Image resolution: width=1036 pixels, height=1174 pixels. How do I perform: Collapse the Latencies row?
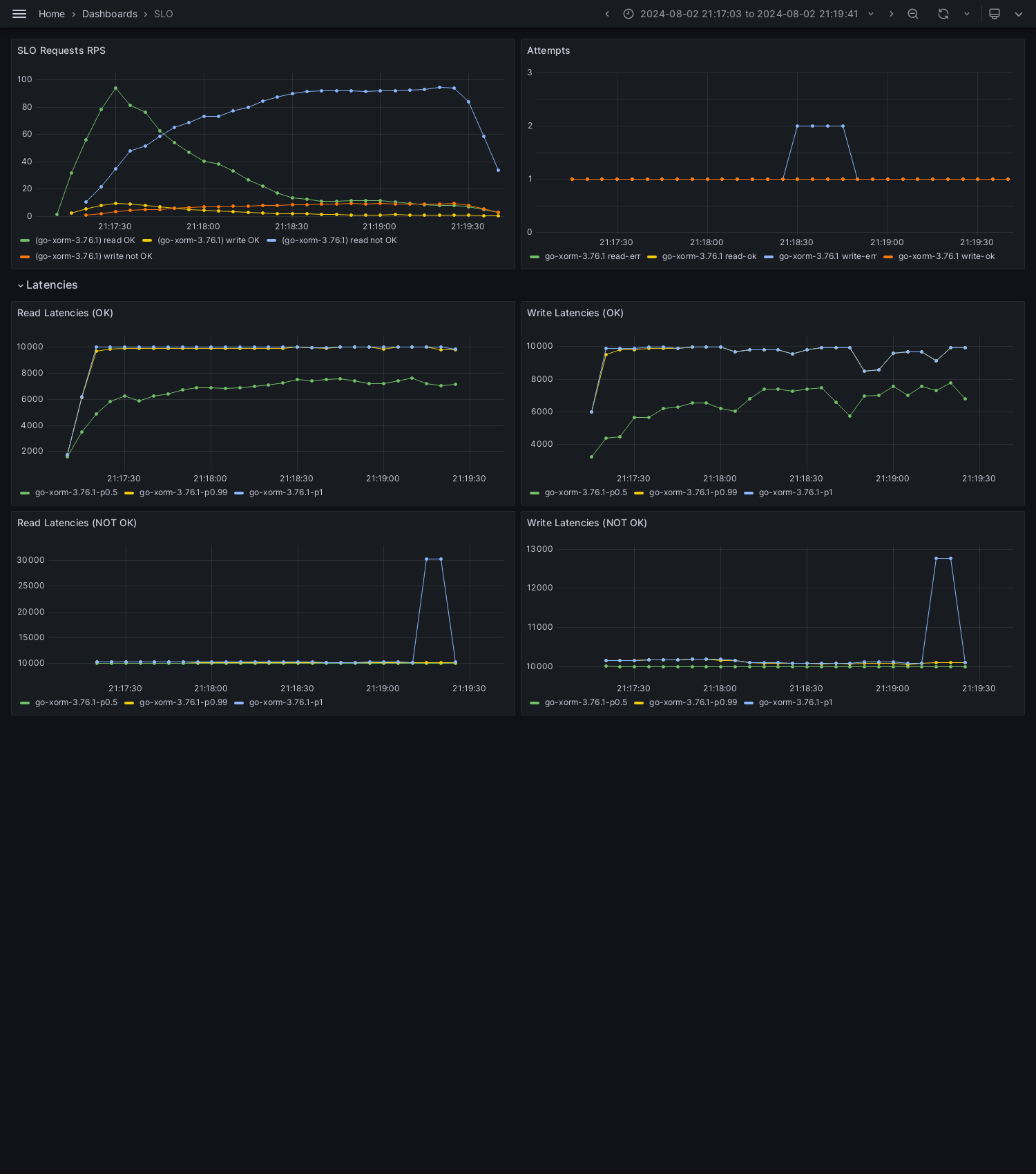click(47, 285)
